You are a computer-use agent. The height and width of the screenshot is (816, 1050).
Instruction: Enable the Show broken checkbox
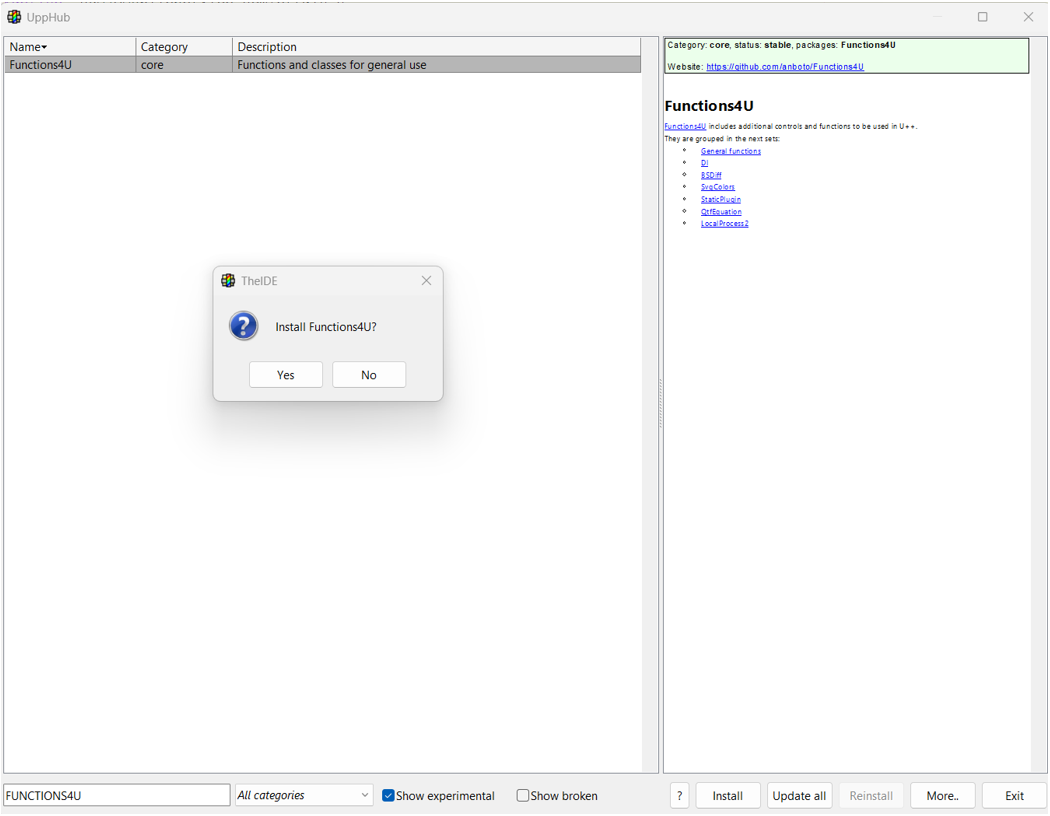click(522, 795)
